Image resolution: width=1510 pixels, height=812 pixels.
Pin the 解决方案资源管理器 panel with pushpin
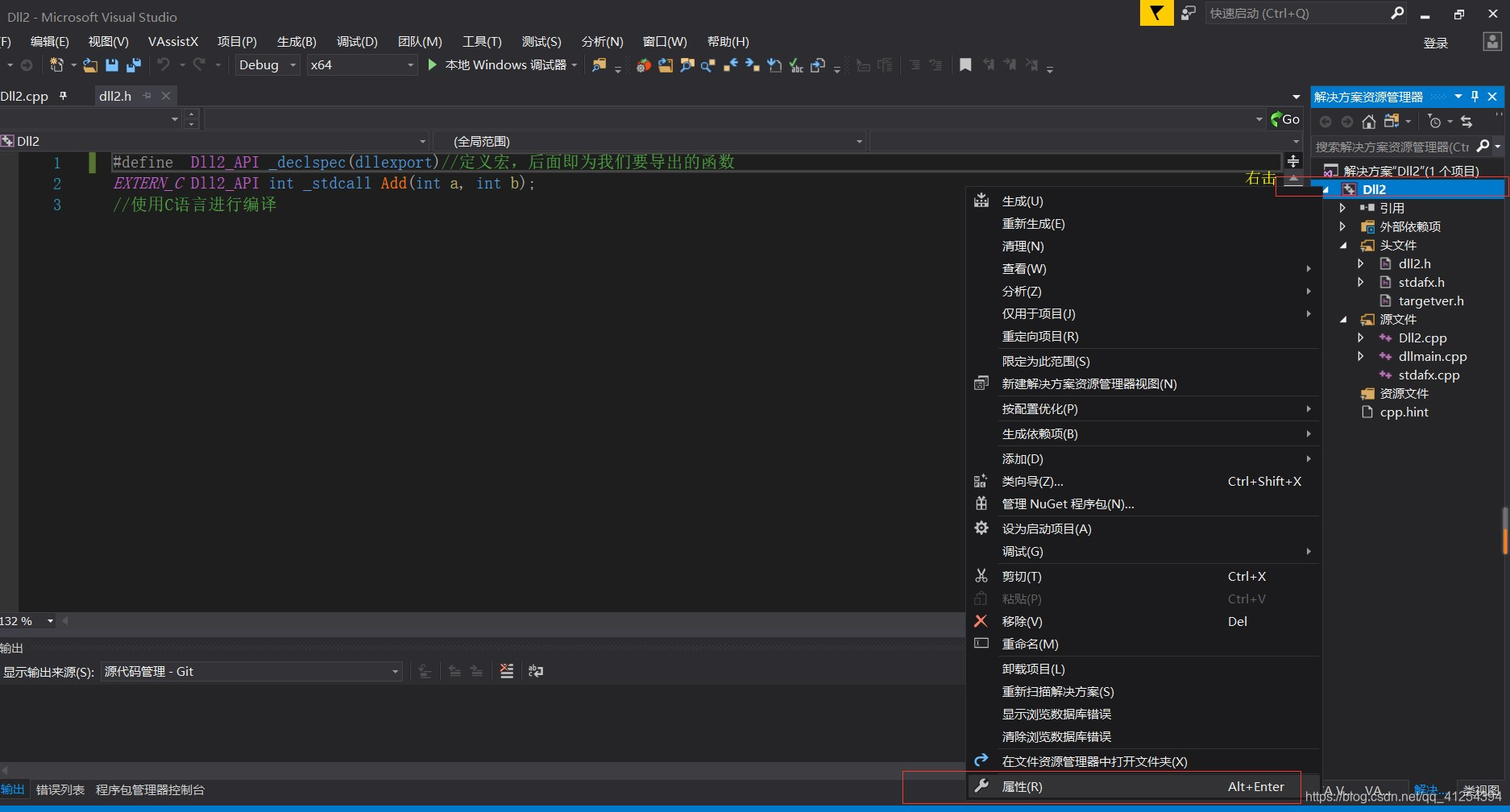1475,97
